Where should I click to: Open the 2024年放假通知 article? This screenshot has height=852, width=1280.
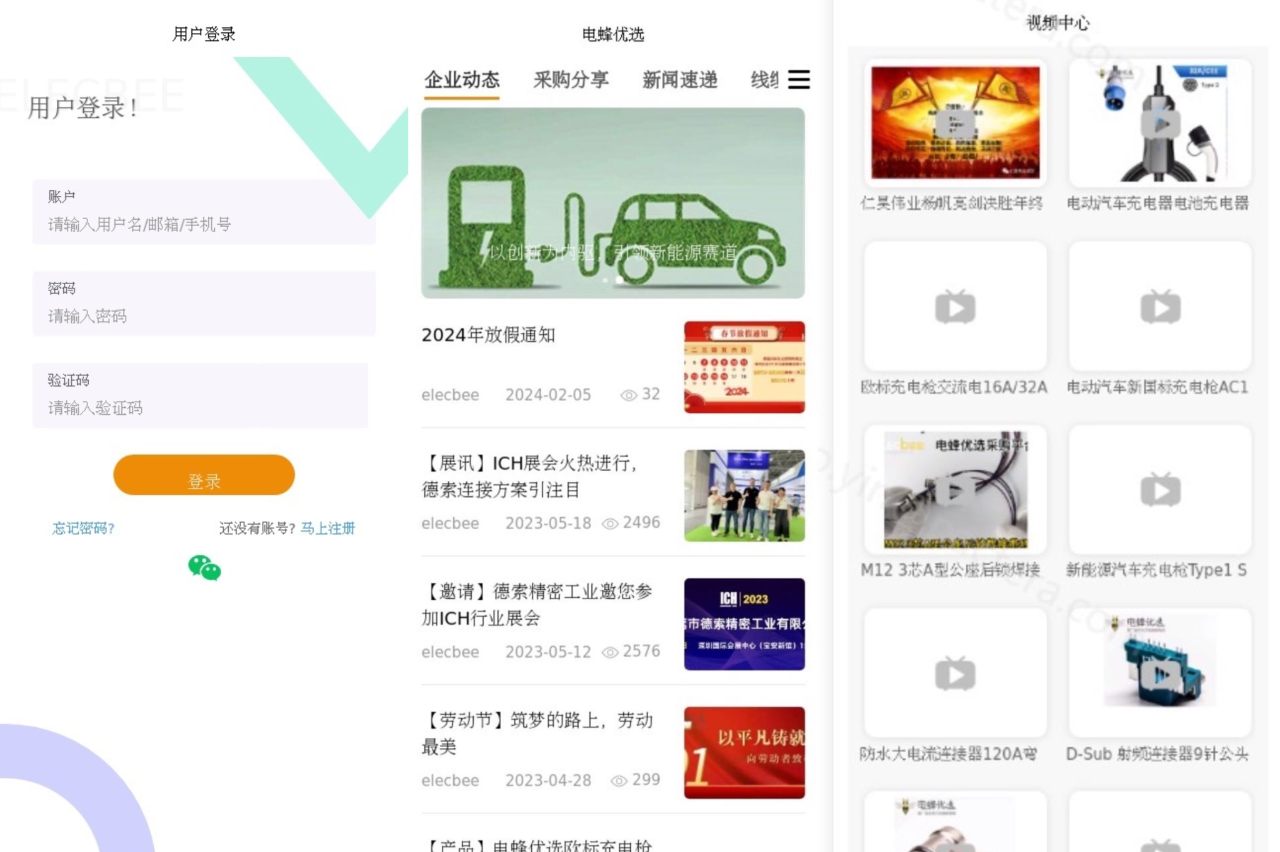point(488,335)
